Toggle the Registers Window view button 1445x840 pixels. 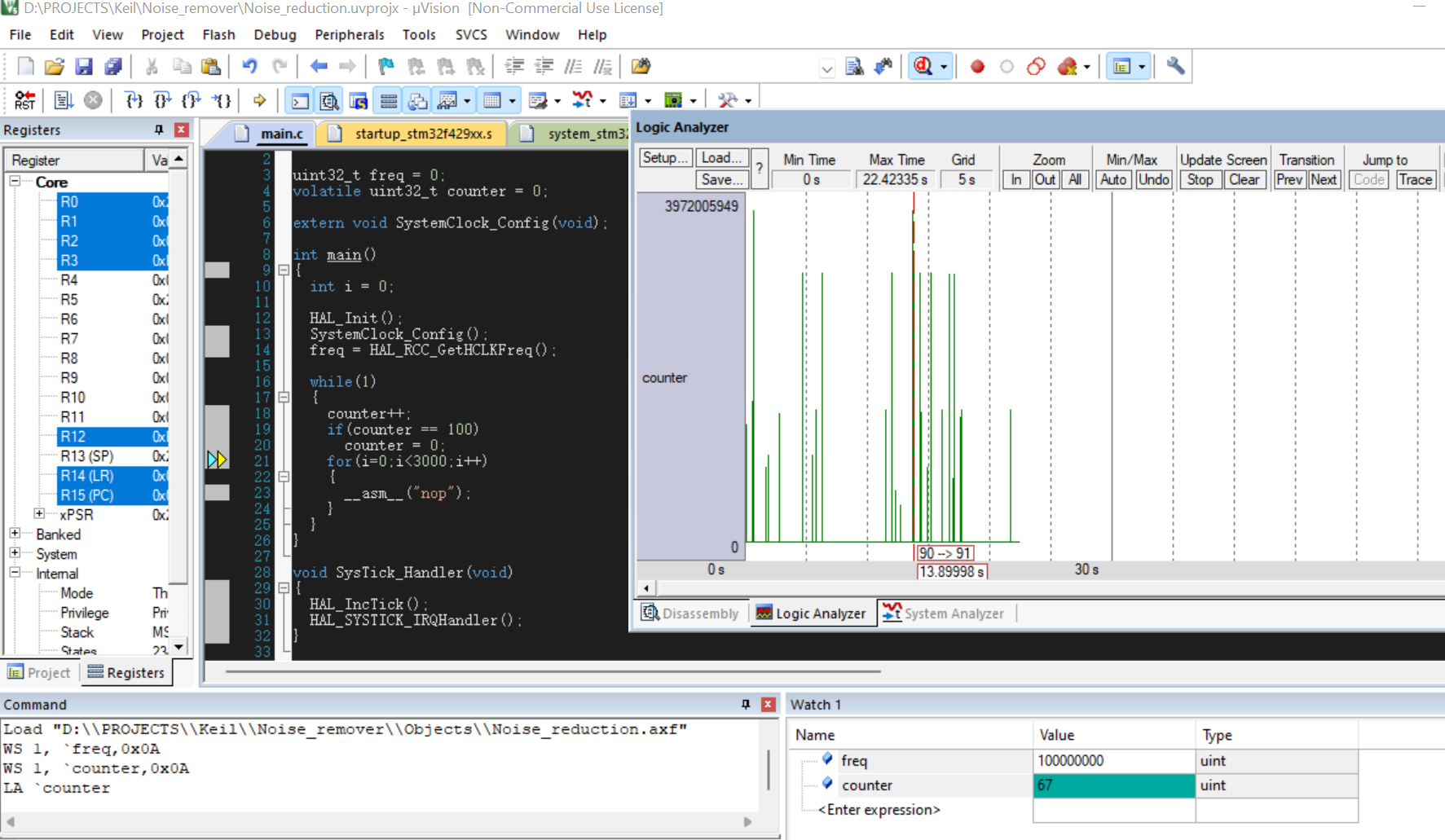click(388, 100)
